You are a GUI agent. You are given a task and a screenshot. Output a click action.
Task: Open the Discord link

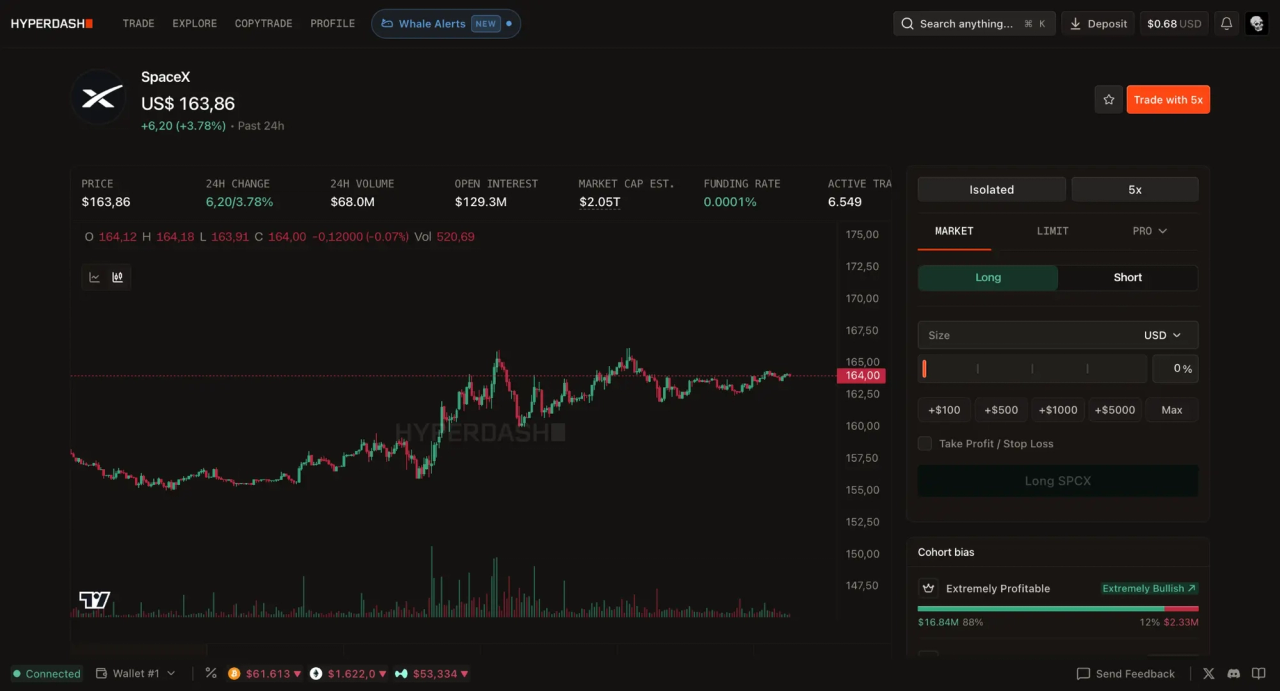point(1234,674)
